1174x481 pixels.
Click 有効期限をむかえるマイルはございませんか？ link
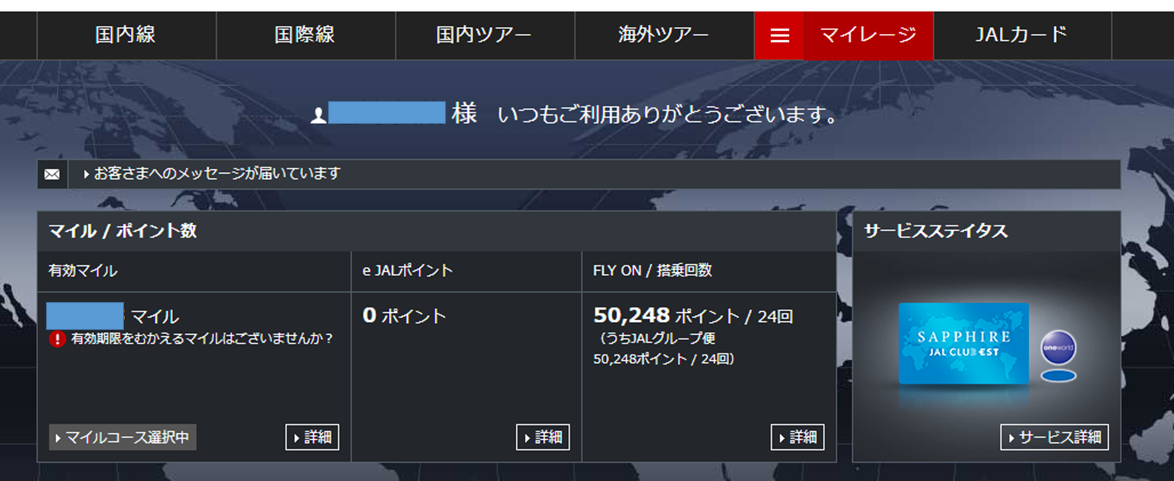point(202,339)
